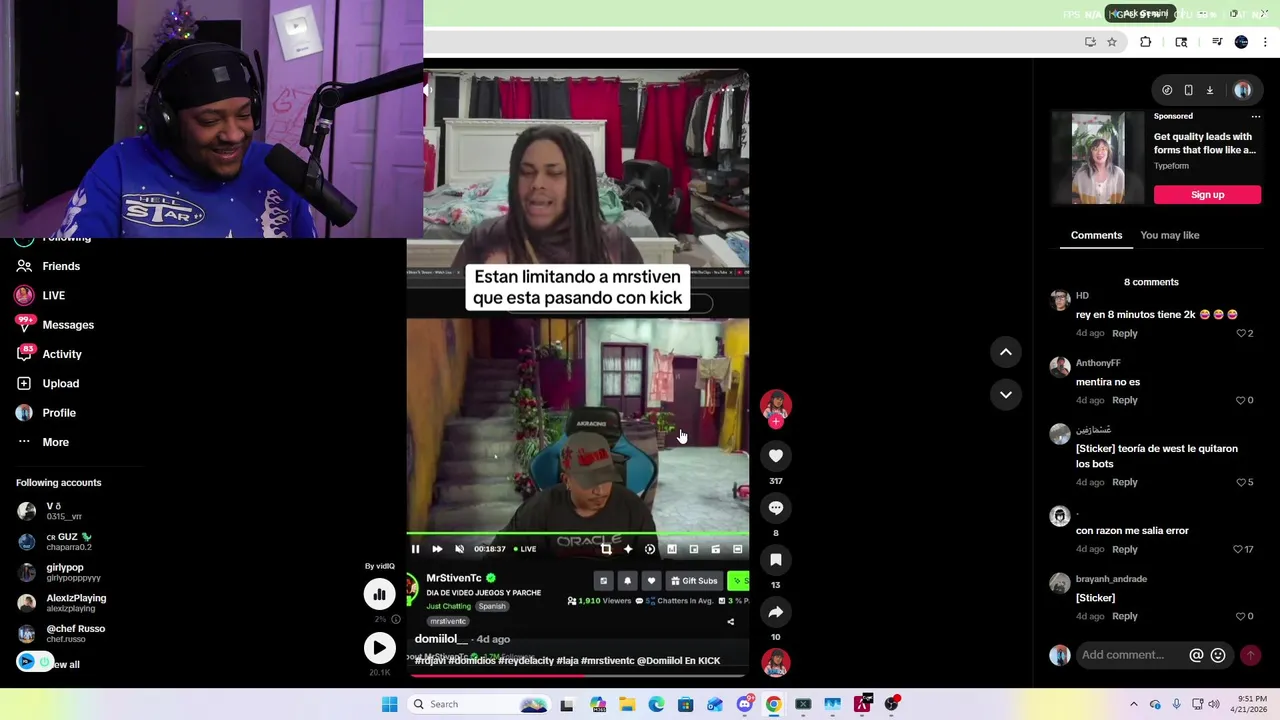Open taskbar clock showing 9:51 PM
The image size is (1280, 720).
[x=1250, y=704]
